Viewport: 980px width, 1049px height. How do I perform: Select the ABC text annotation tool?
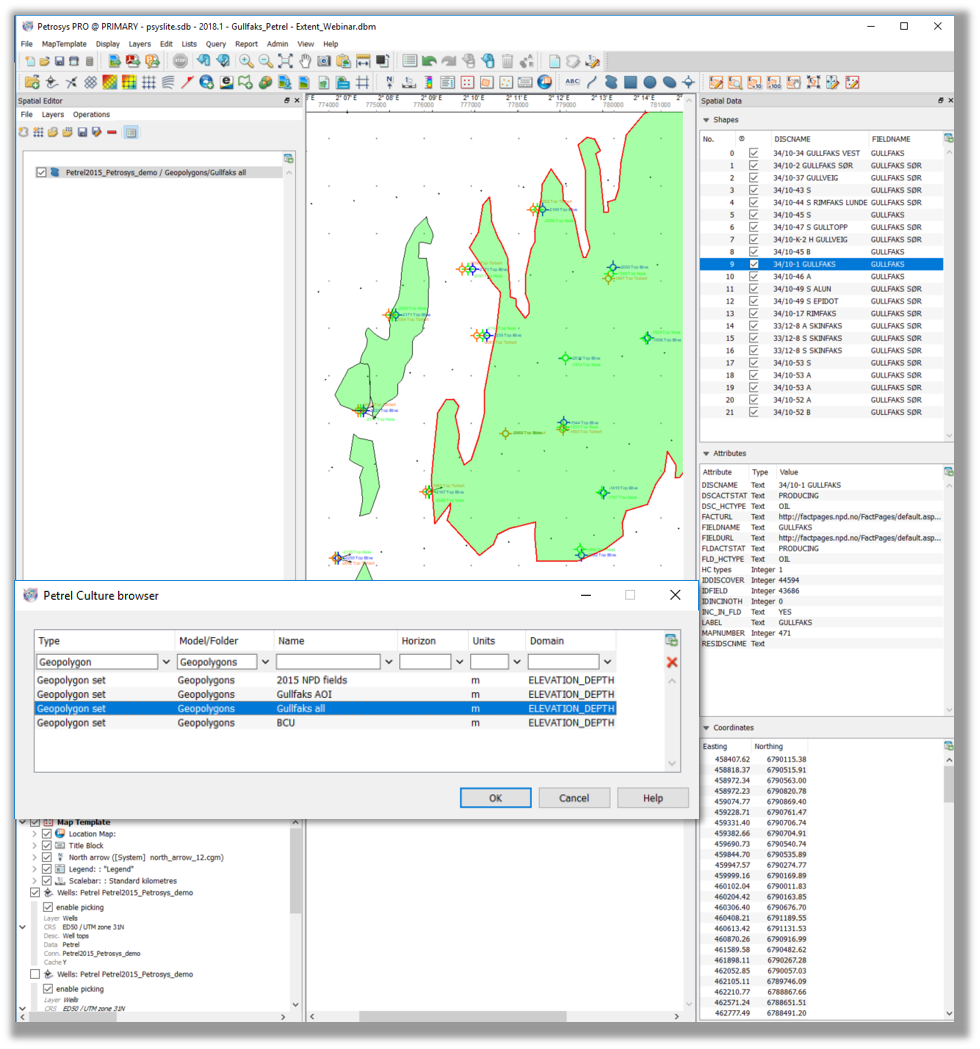(x=573, y=82)
